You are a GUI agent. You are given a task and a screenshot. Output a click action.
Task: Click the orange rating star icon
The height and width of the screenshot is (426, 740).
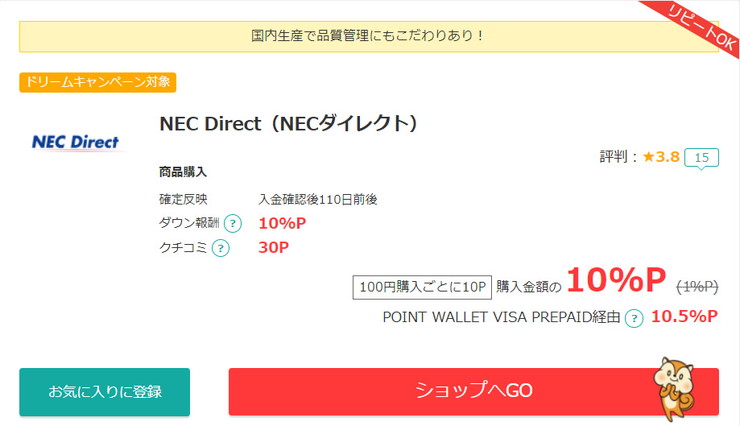pos(648,156)
